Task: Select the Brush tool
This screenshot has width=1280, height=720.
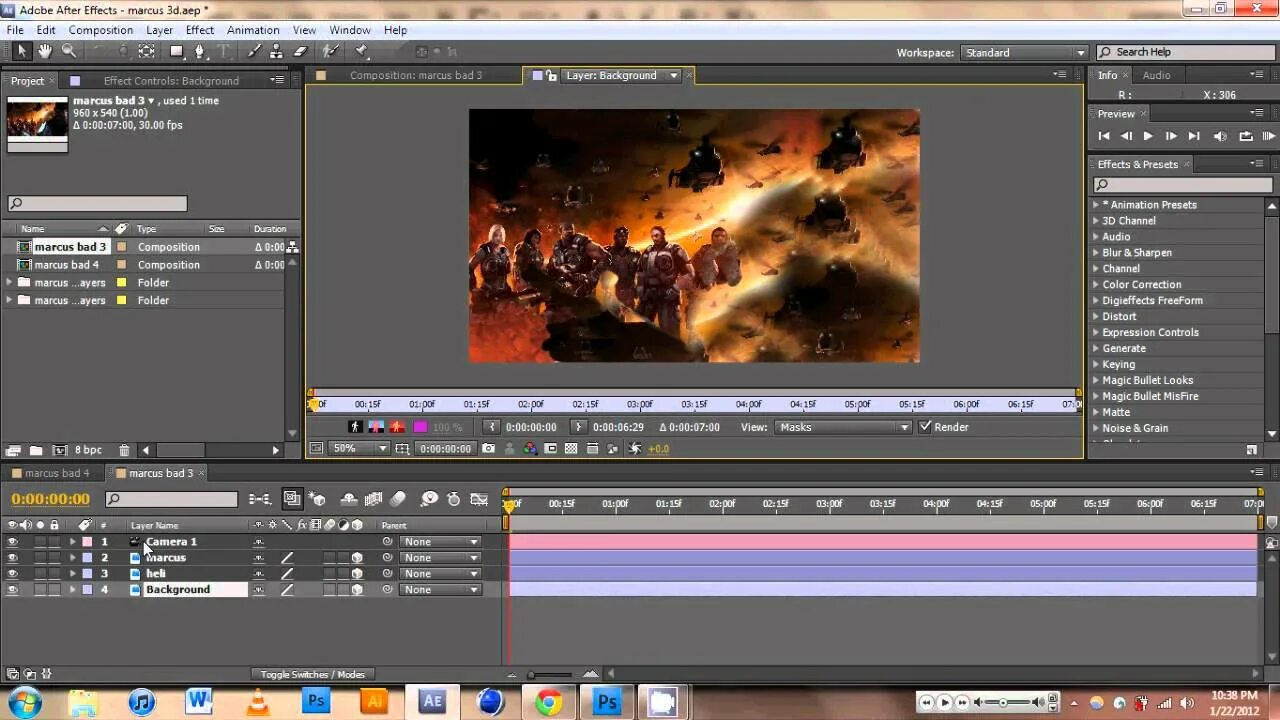Action: click(x=255, y=51)
